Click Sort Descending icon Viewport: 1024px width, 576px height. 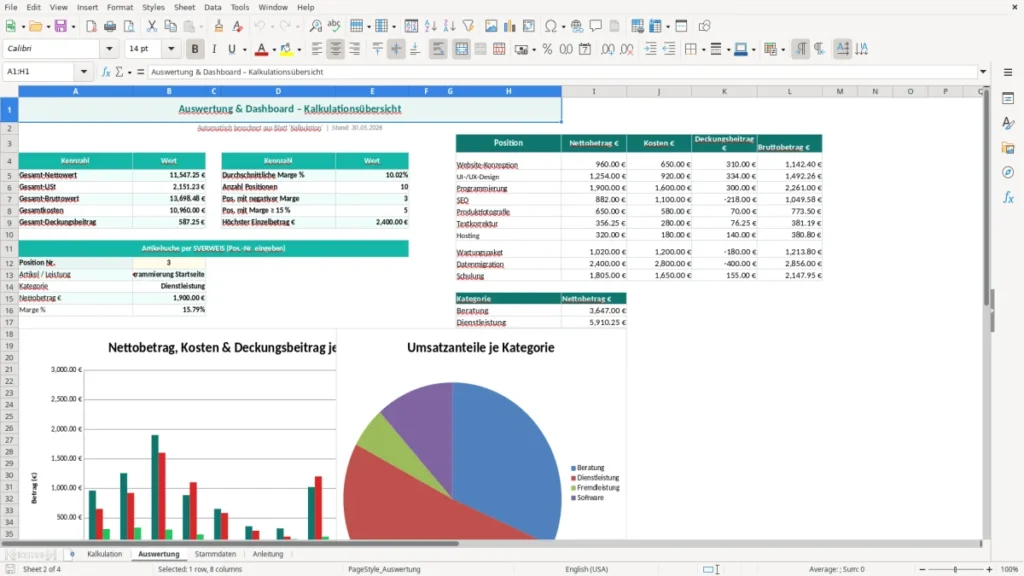coord(449,26)
